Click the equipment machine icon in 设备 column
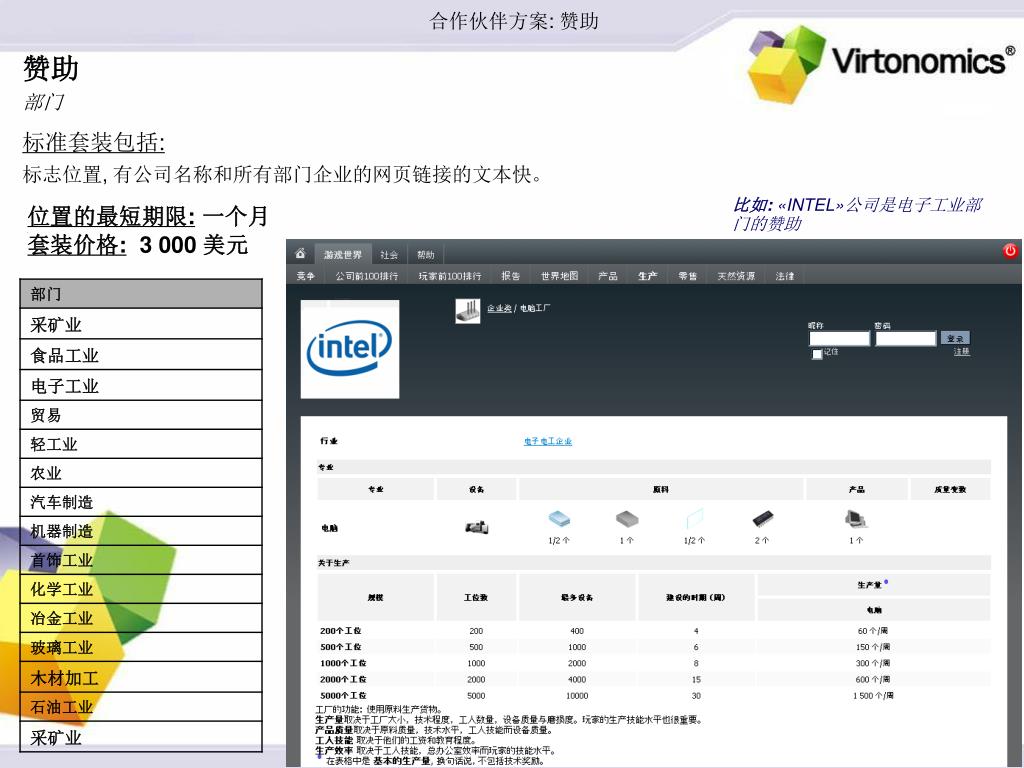 pyautogui.click(x=477, y=527)
